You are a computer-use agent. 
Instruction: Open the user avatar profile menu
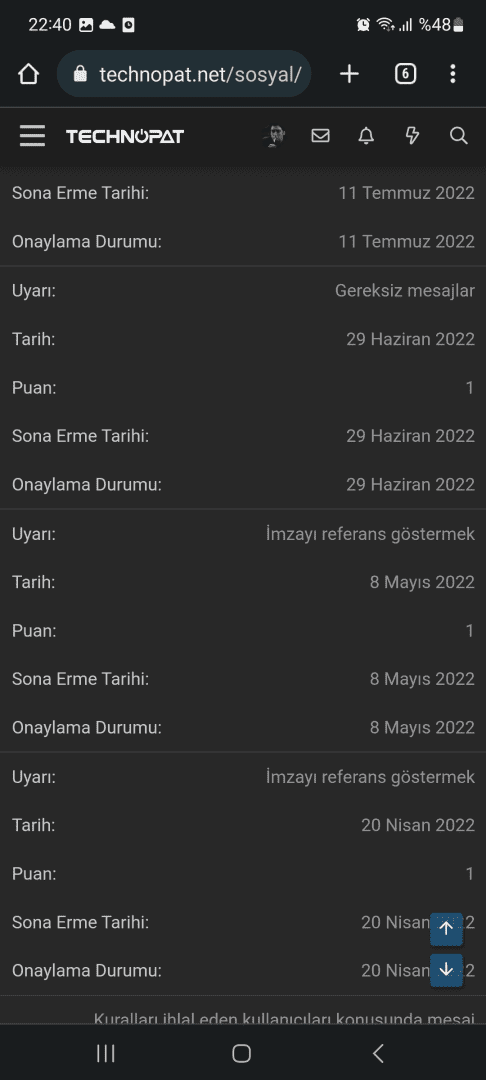274,136
